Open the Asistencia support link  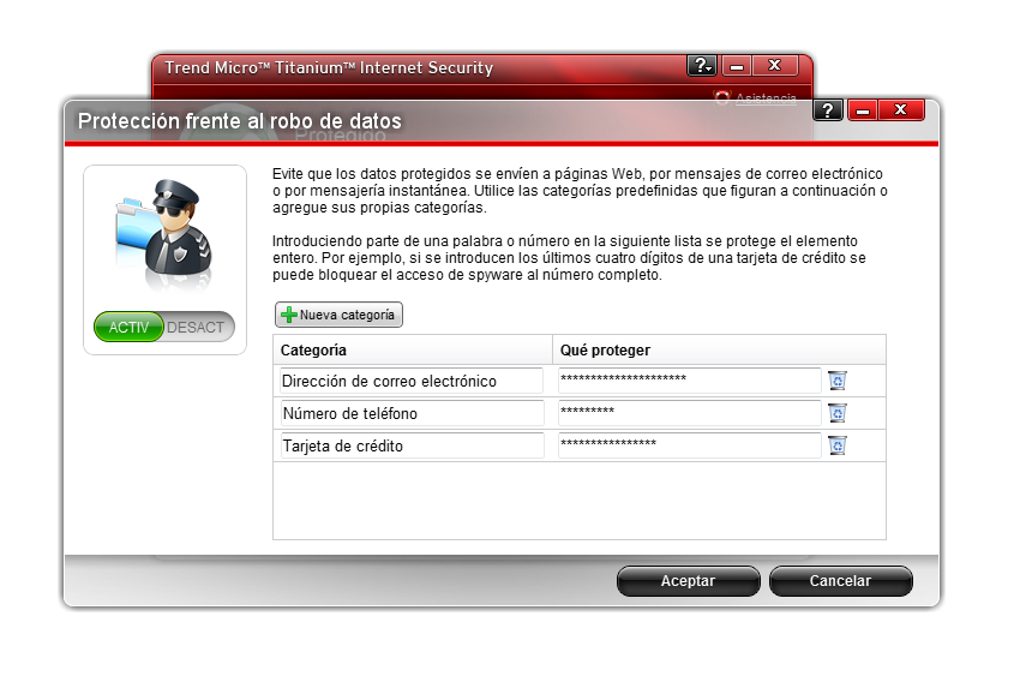point(765,97)
